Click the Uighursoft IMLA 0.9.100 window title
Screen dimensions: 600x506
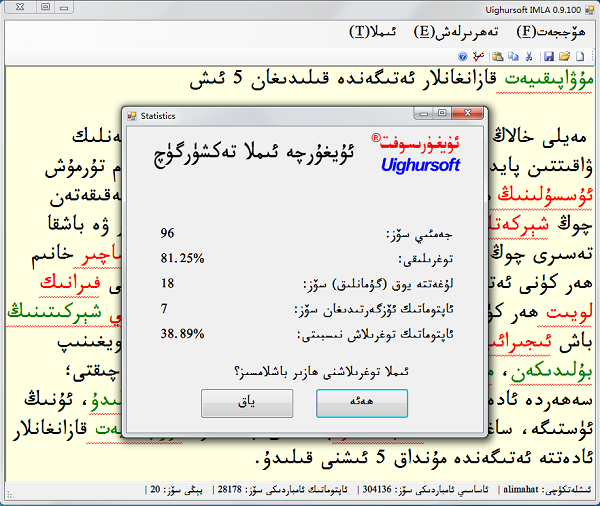(x=533, y=10)
